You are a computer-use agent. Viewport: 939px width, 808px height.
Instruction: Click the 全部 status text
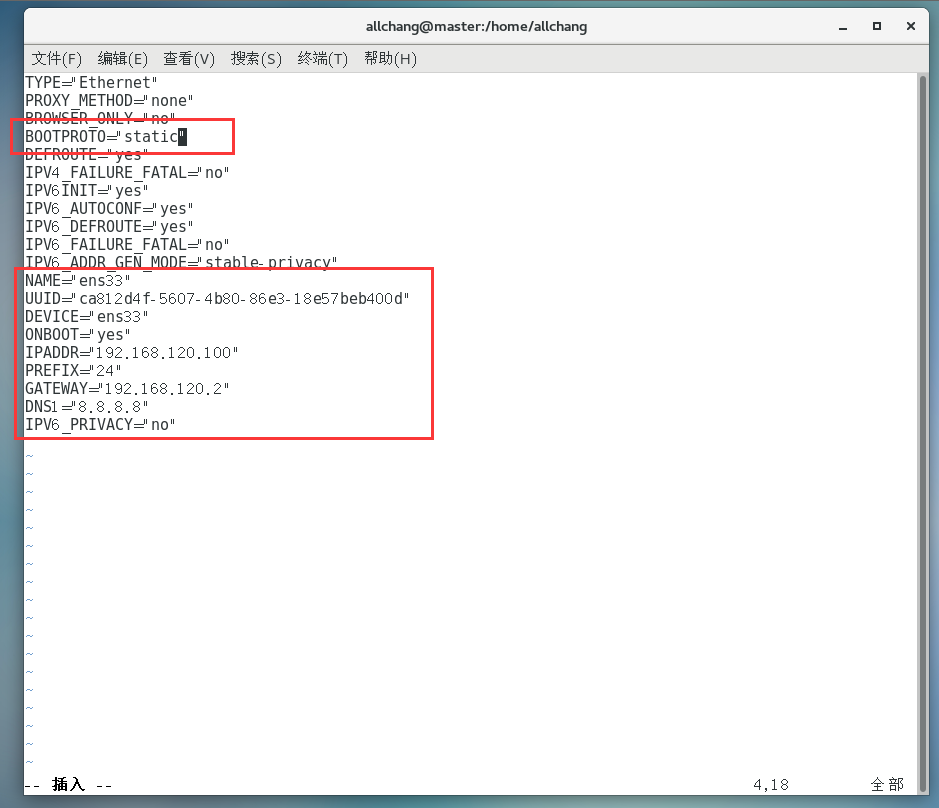pos(887,785)
